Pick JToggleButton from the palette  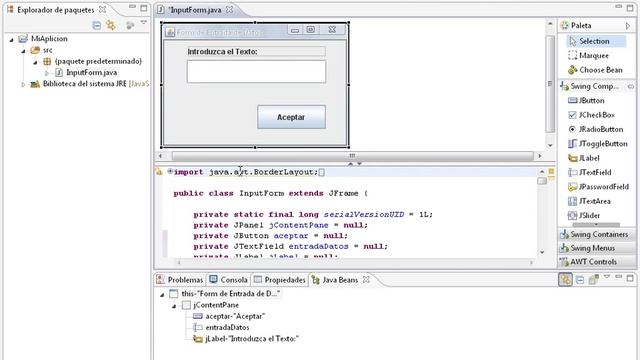click(x=598, y=144)
